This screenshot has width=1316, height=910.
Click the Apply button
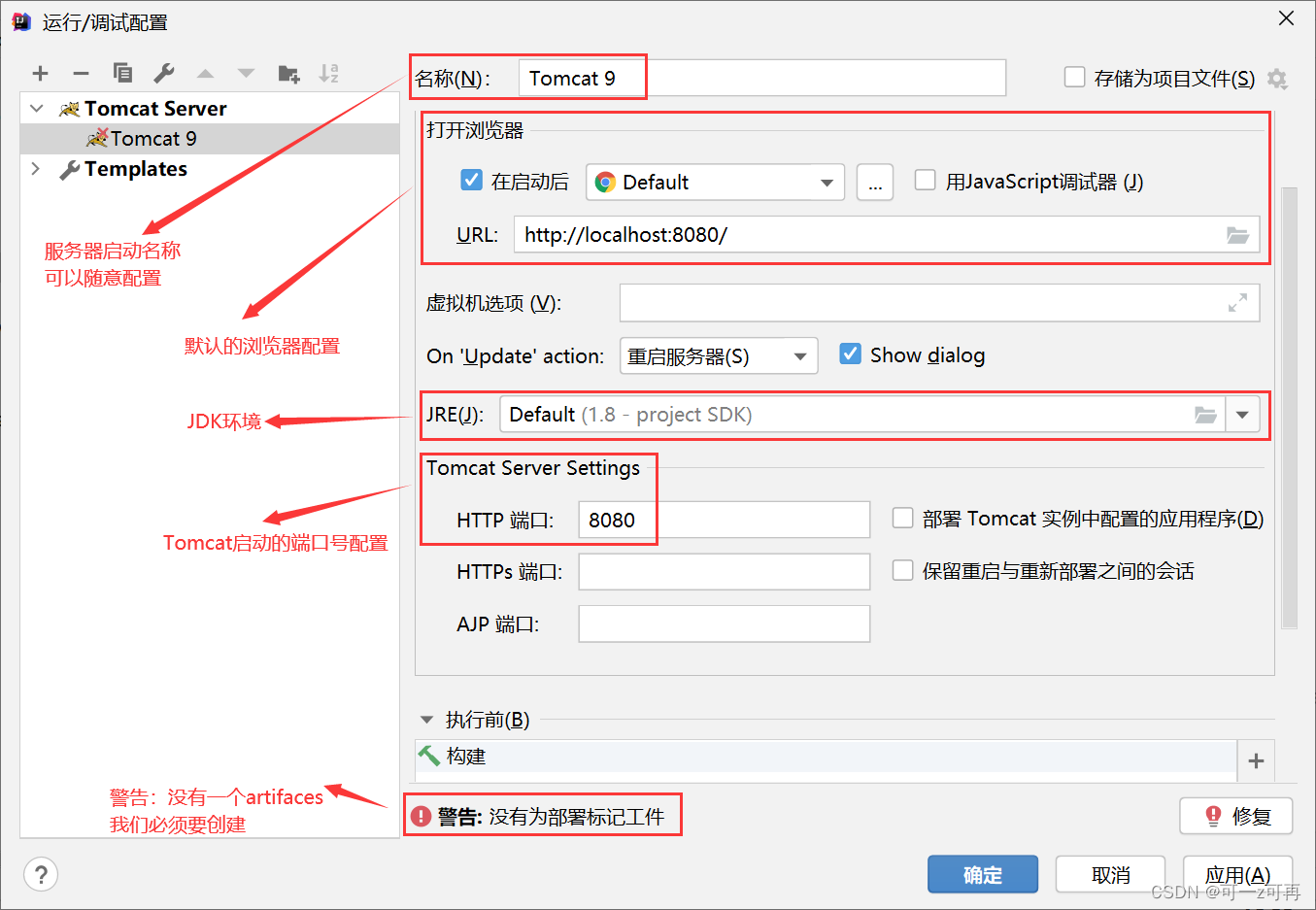[1237, 874]
